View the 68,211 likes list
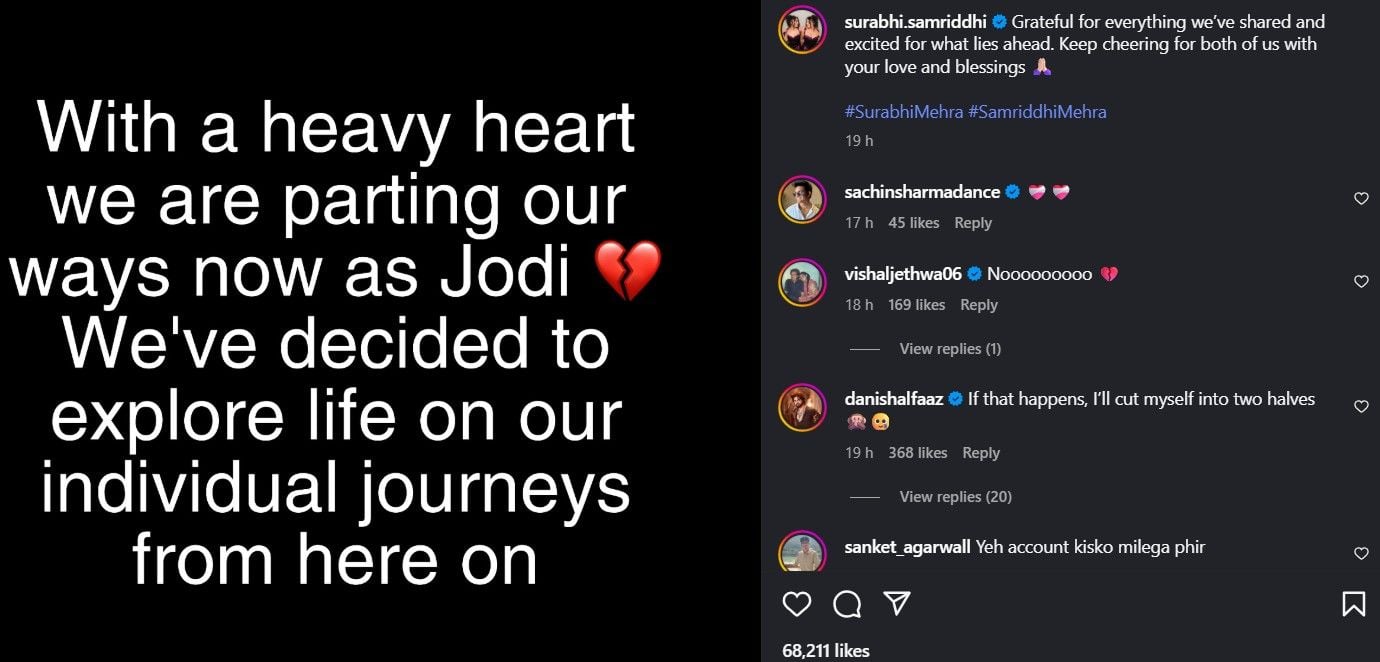 pyautogui.click(x=826, y=651)
